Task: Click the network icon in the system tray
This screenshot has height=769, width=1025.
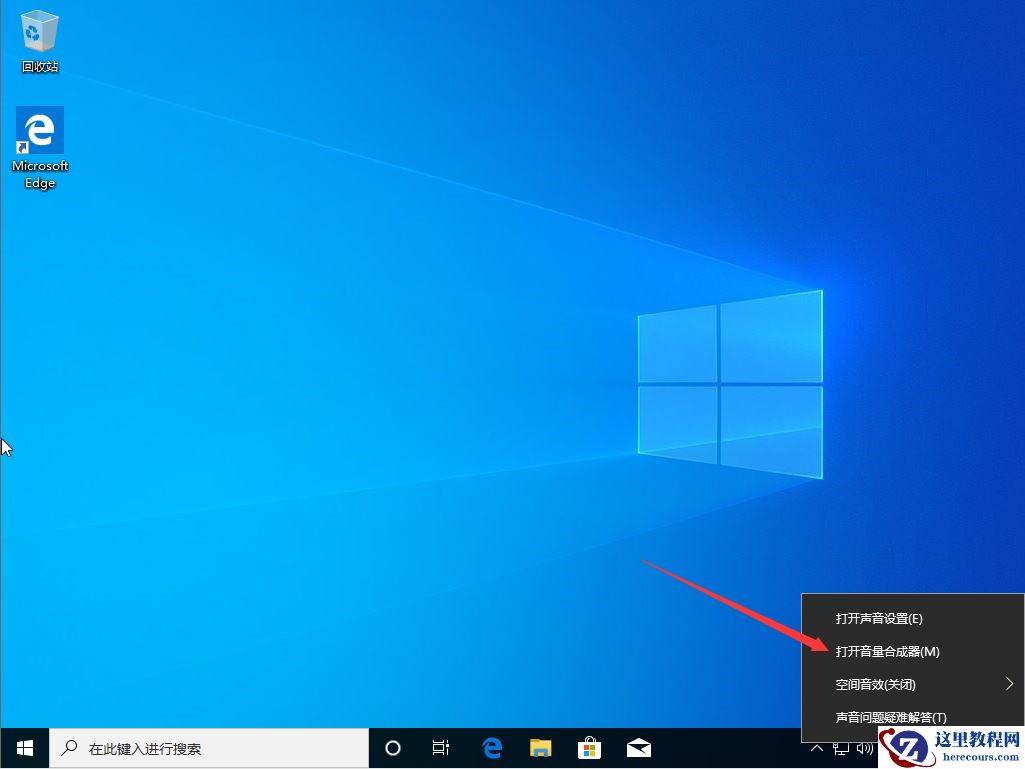Action: [x=841, y=747]
